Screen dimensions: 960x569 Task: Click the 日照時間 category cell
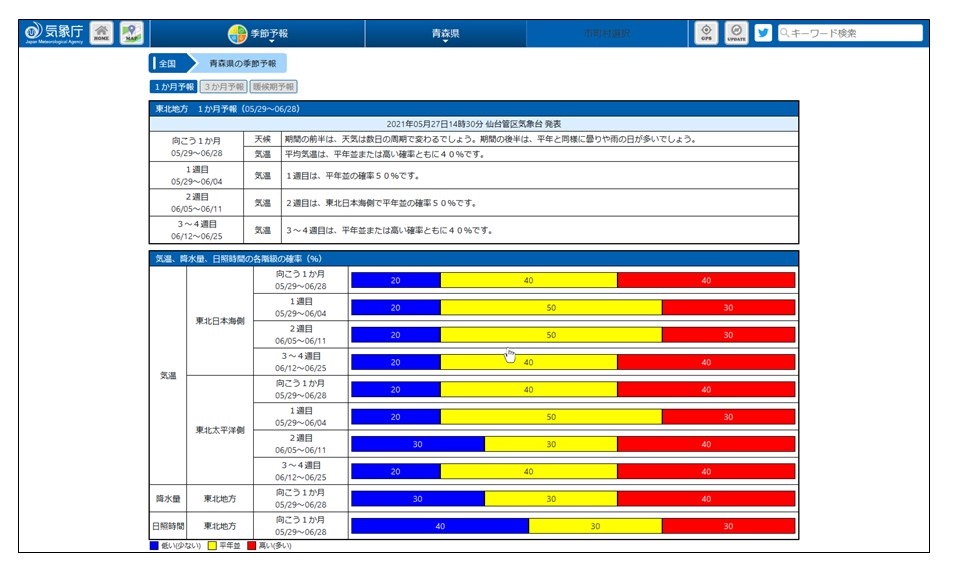[168, 526]
